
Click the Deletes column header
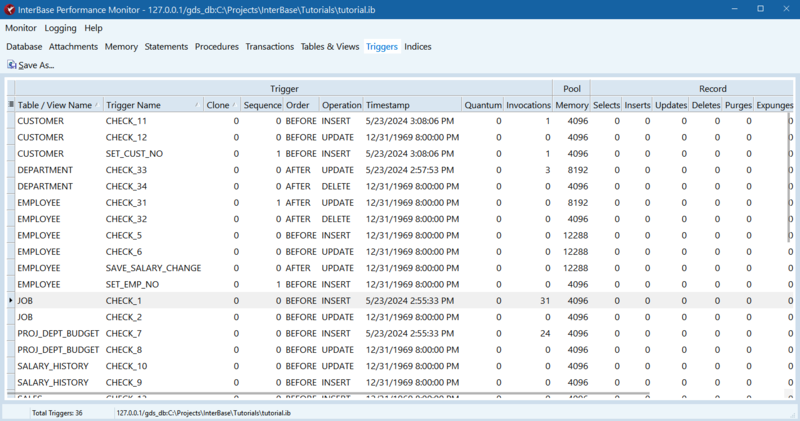coord(706,105)
